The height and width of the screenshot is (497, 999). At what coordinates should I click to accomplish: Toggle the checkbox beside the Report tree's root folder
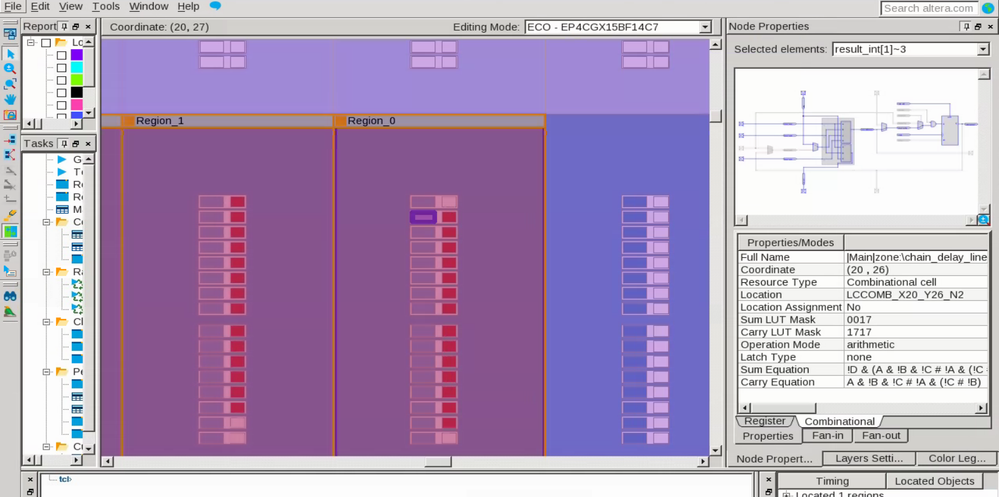(46, 43)
